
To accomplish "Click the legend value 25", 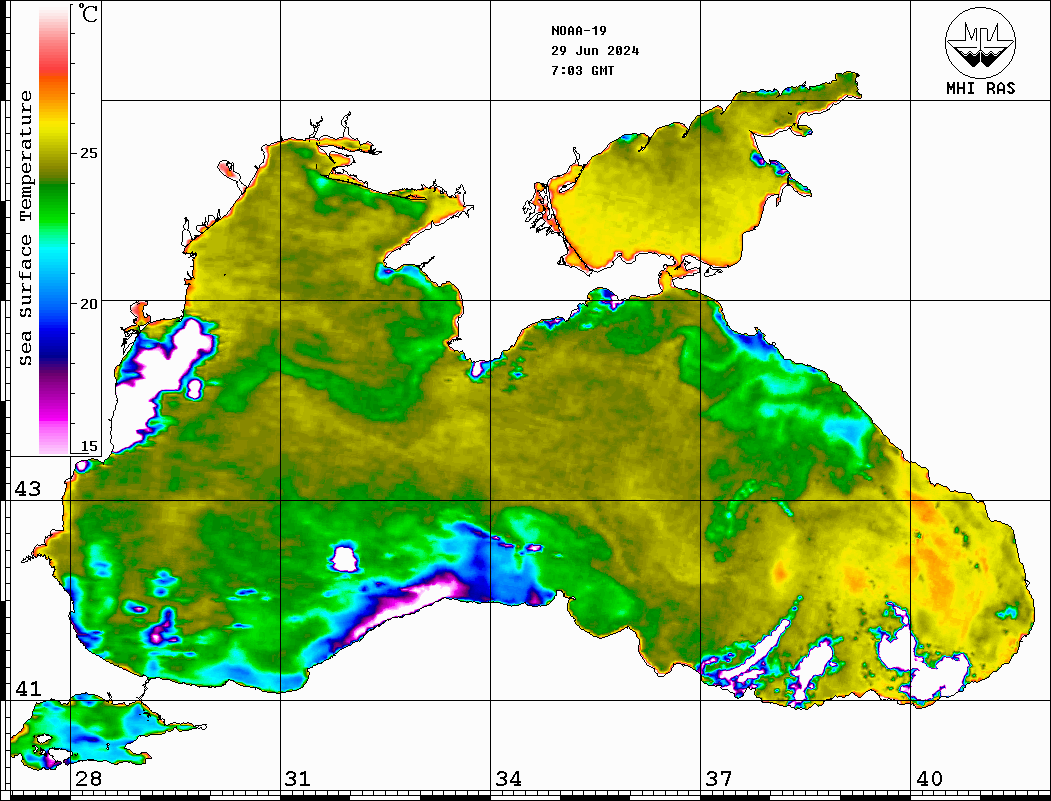I will [x=88, y=153].
